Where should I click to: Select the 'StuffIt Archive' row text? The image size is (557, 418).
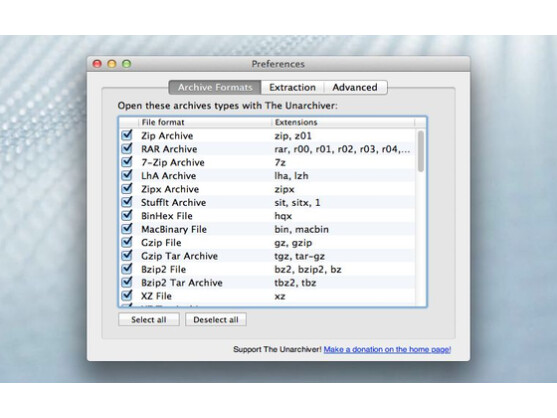tap(174, 202)
